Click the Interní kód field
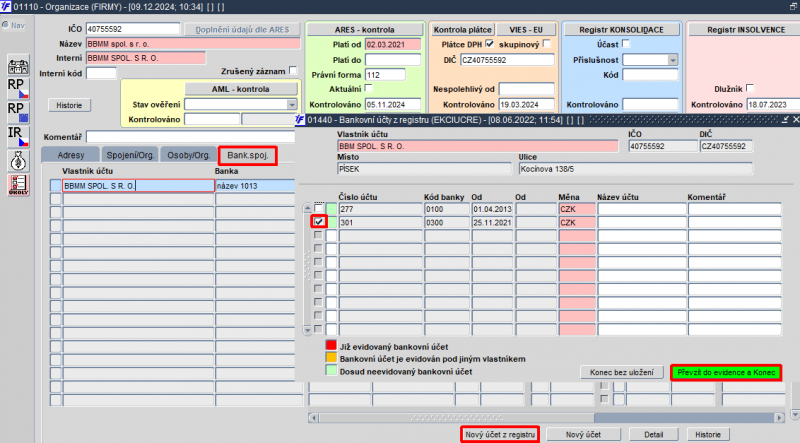800x443 pixels. pos(102,73)
